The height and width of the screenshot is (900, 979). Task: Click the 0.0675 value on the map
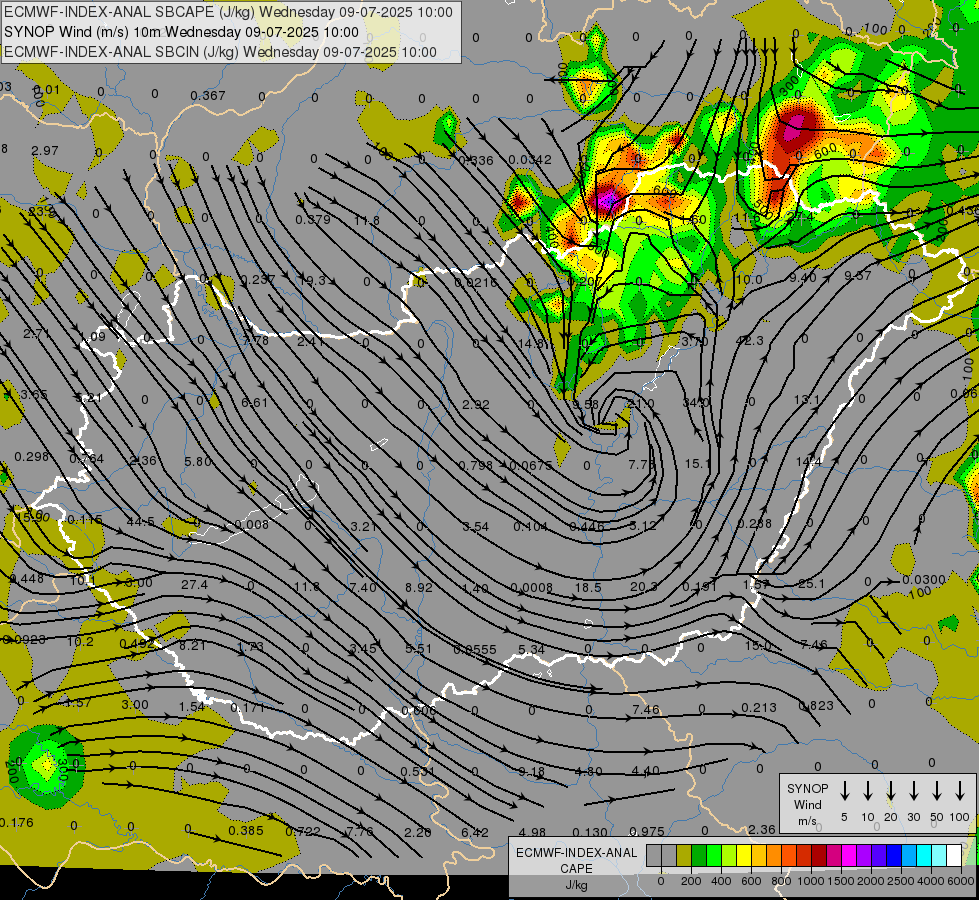point(531,466)
